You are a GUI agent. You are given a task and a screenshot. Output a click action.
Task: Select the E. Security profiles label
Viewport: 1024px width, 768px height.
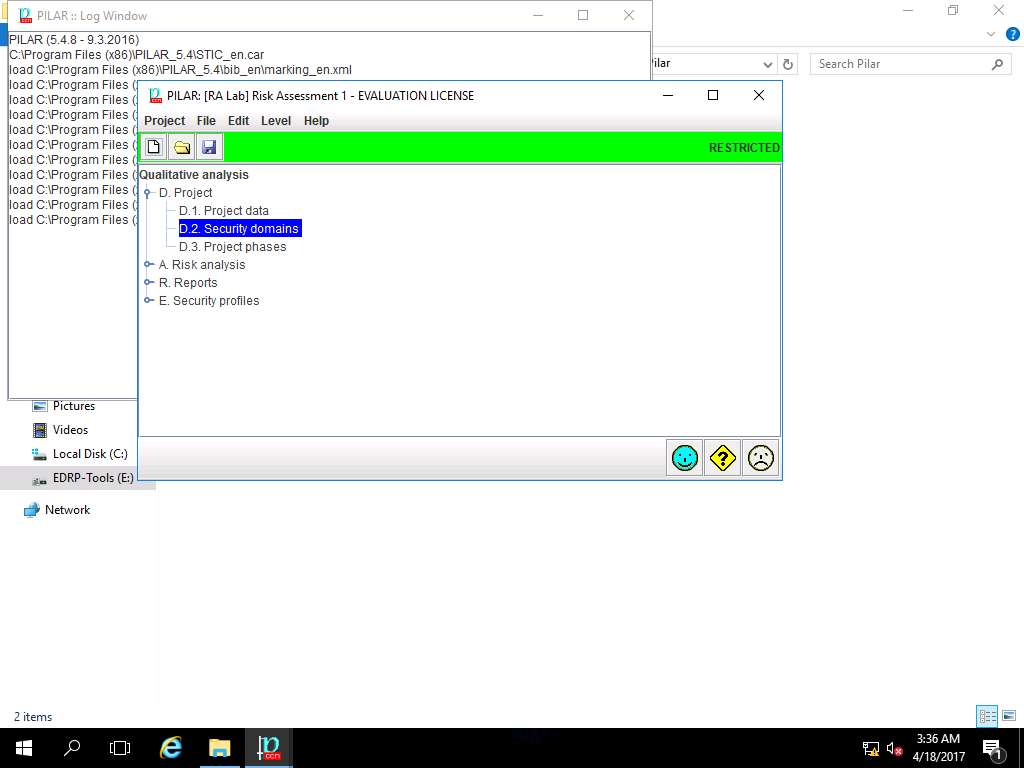[x=209, y=300]
